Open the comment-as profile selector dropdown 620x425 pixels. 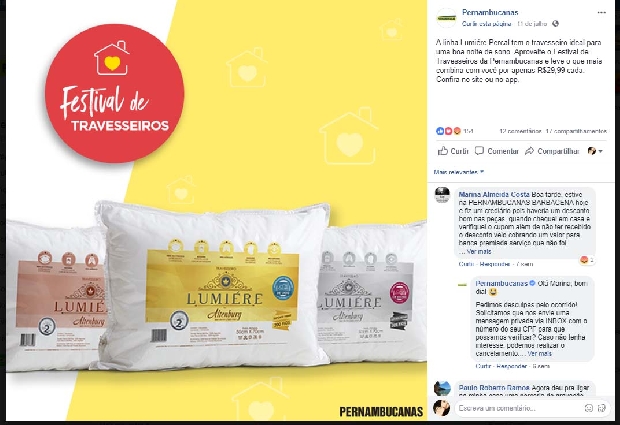click(x=595, y=151)
